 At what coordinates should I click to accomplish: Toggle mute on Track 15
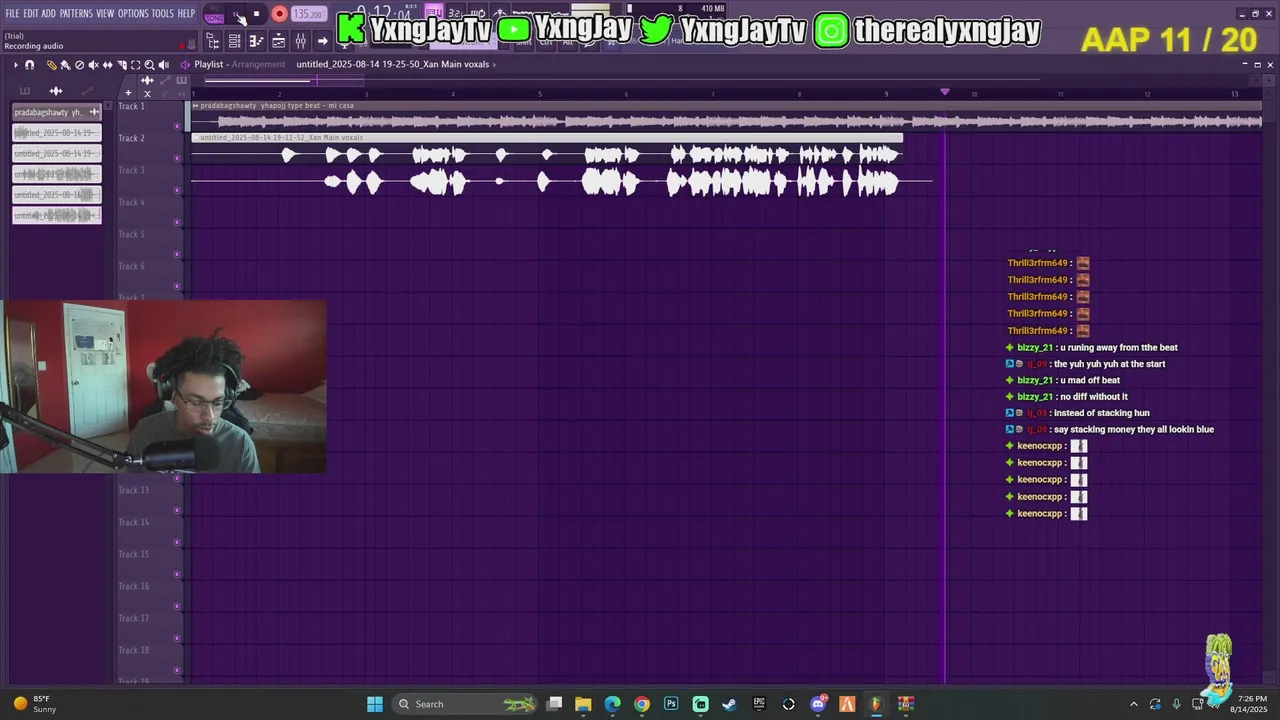coord(178,574)
